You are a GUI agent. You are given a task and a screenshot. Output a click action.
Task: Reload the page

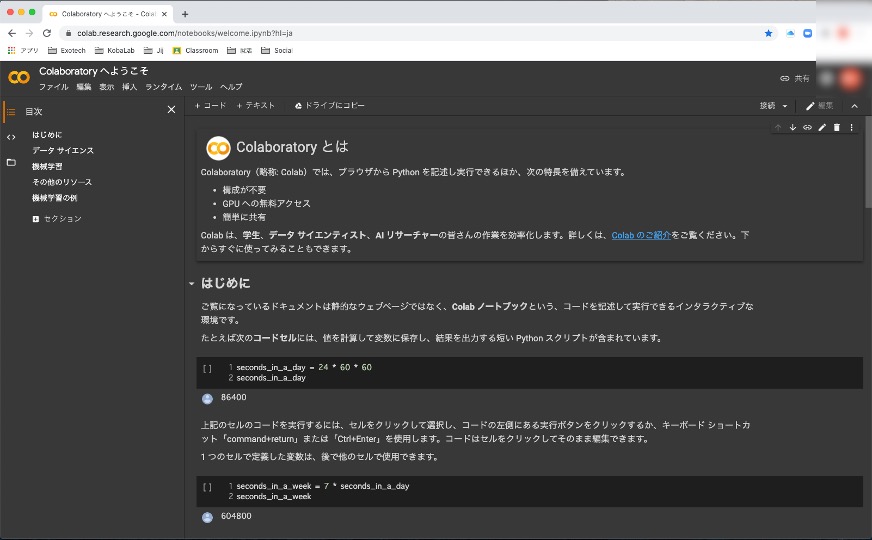tap(47, 33)
